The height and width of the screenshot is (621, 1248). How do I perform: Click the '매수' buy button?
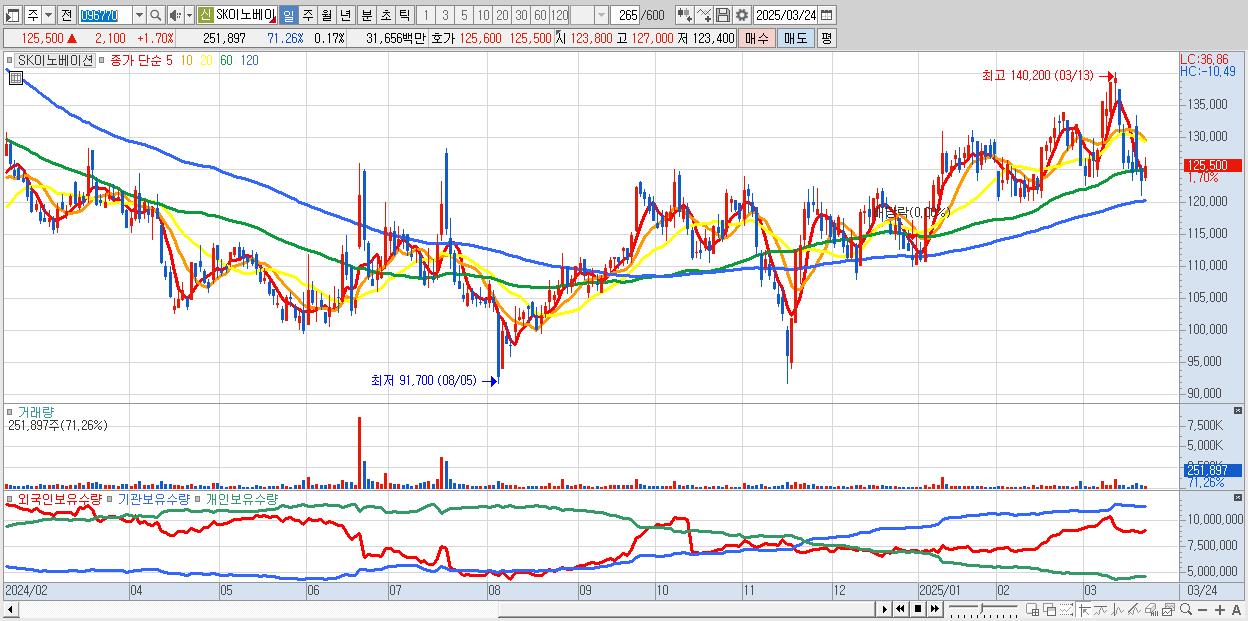(756, 38)
